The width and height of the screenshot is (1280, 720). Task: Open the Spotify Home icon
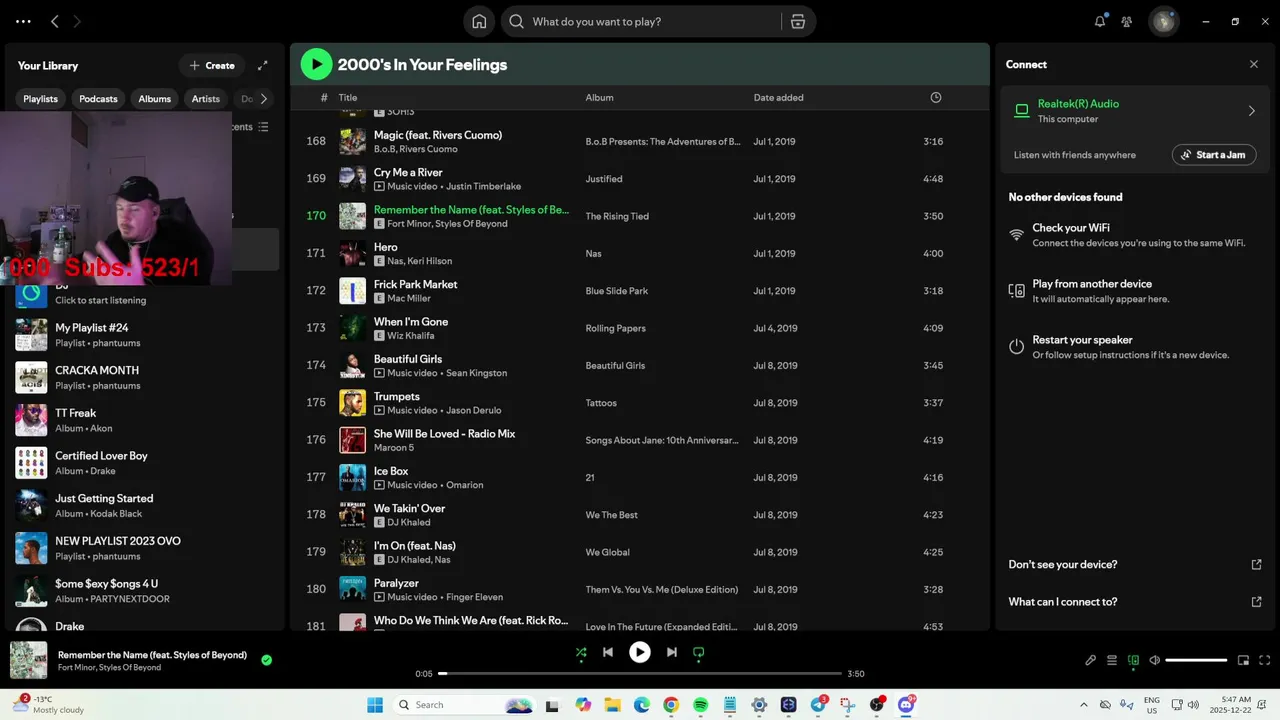pyautogui.click(x=479, y=21)
